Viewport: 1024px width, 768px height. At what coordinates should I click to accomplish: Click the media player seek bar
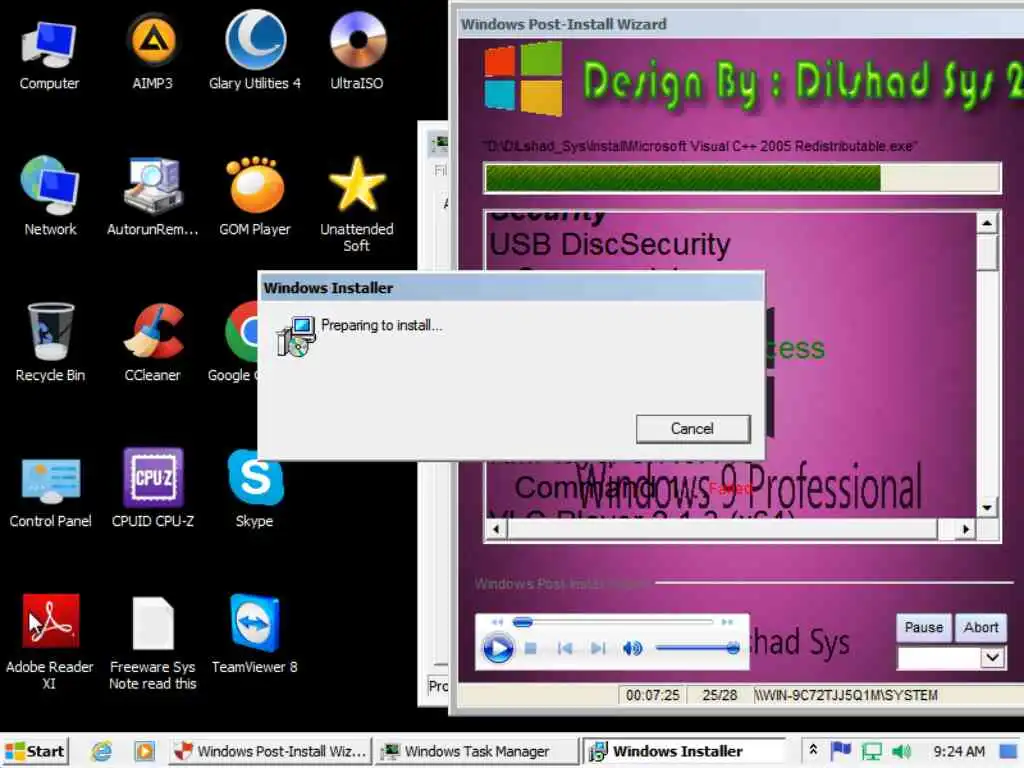click(613, 622)
